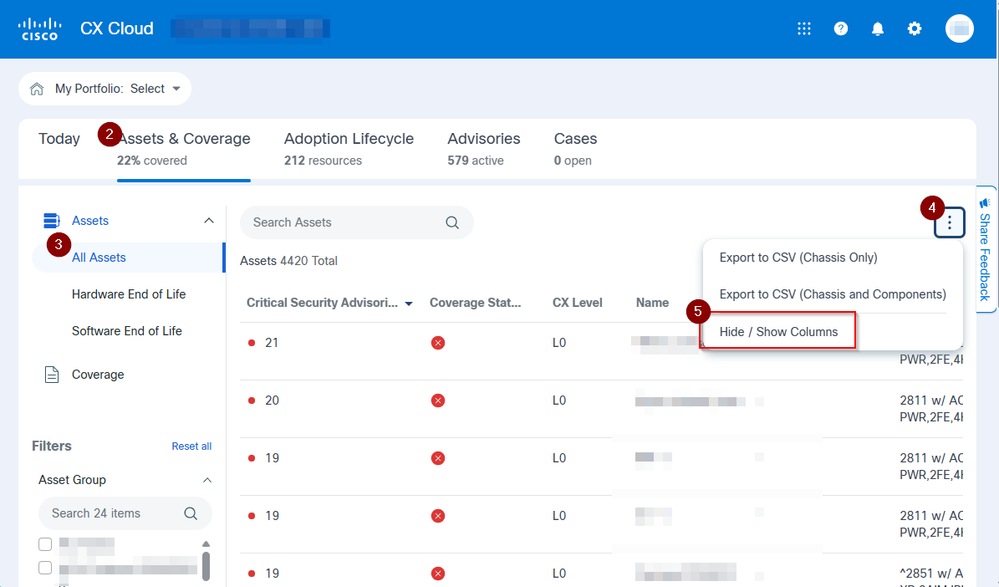Tick the first Asset Group checkbox
999x587 pixels.
point(45,544)
